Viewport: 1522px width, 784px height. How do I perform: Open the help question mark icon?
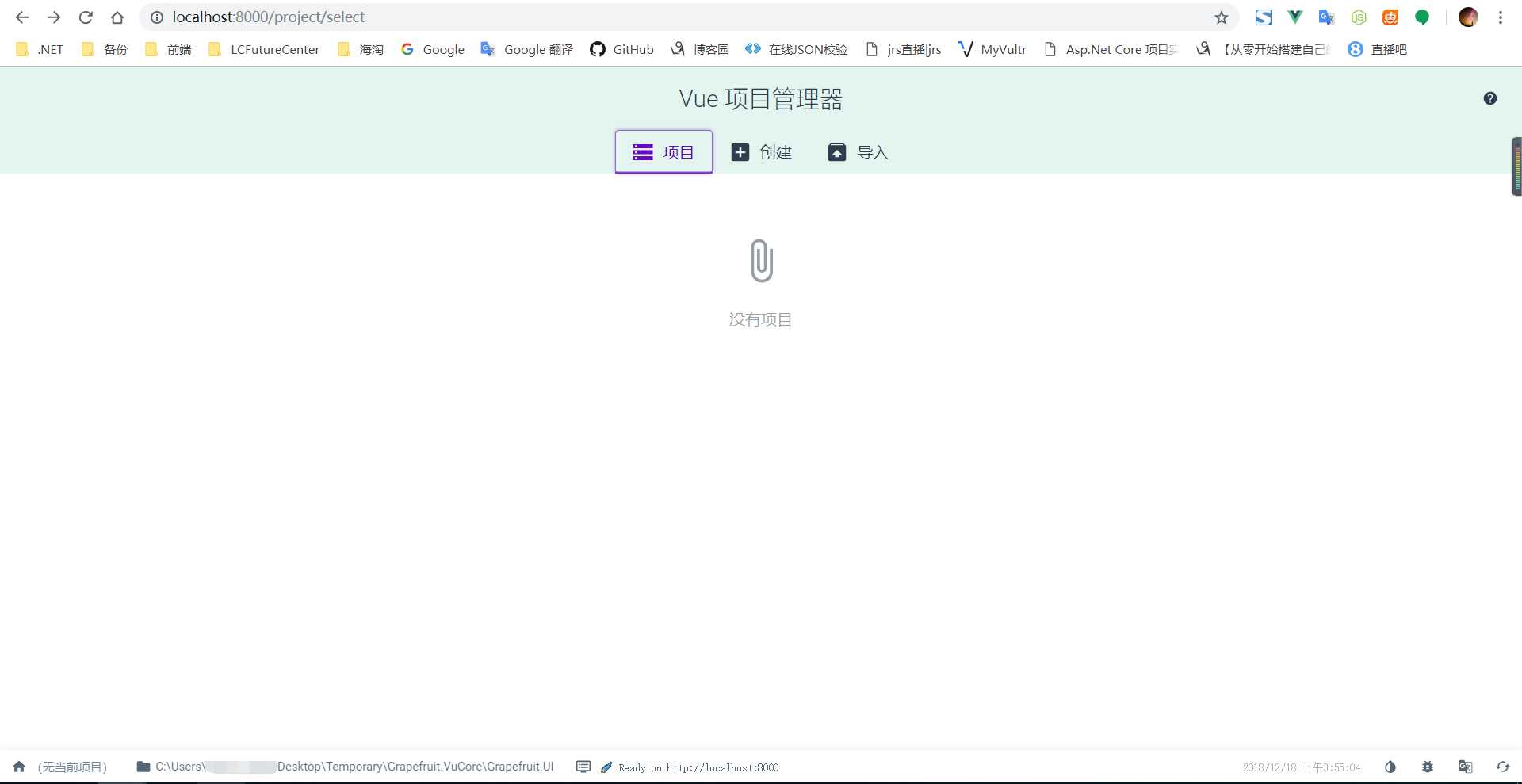[1490, 98]
